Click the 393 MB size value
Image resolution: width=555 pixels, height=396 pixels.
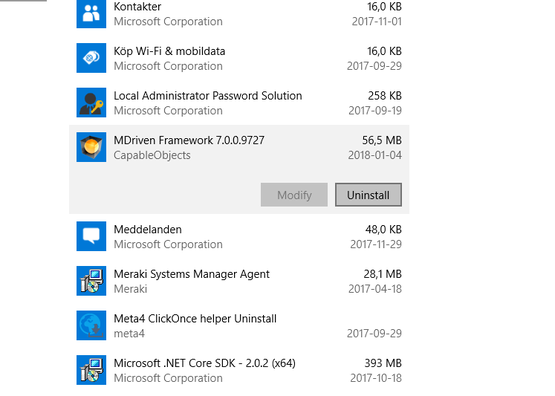click(x=383, y=363)
